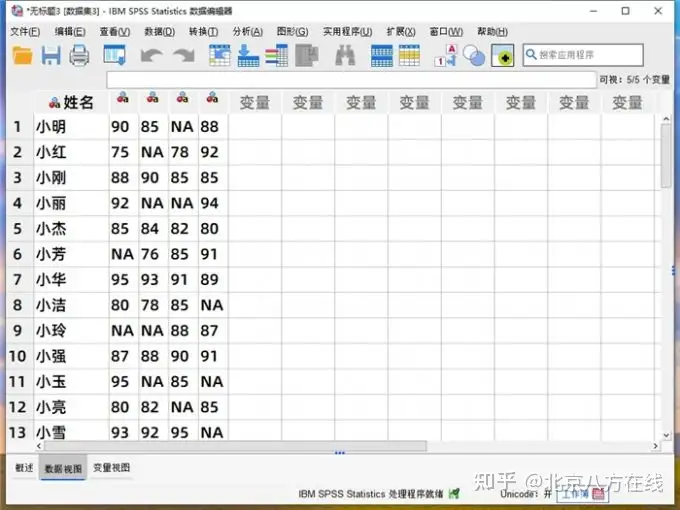Select the cell containing 小玉
The width and height of the screenshot is (680, 510).
tap(72, 382)
